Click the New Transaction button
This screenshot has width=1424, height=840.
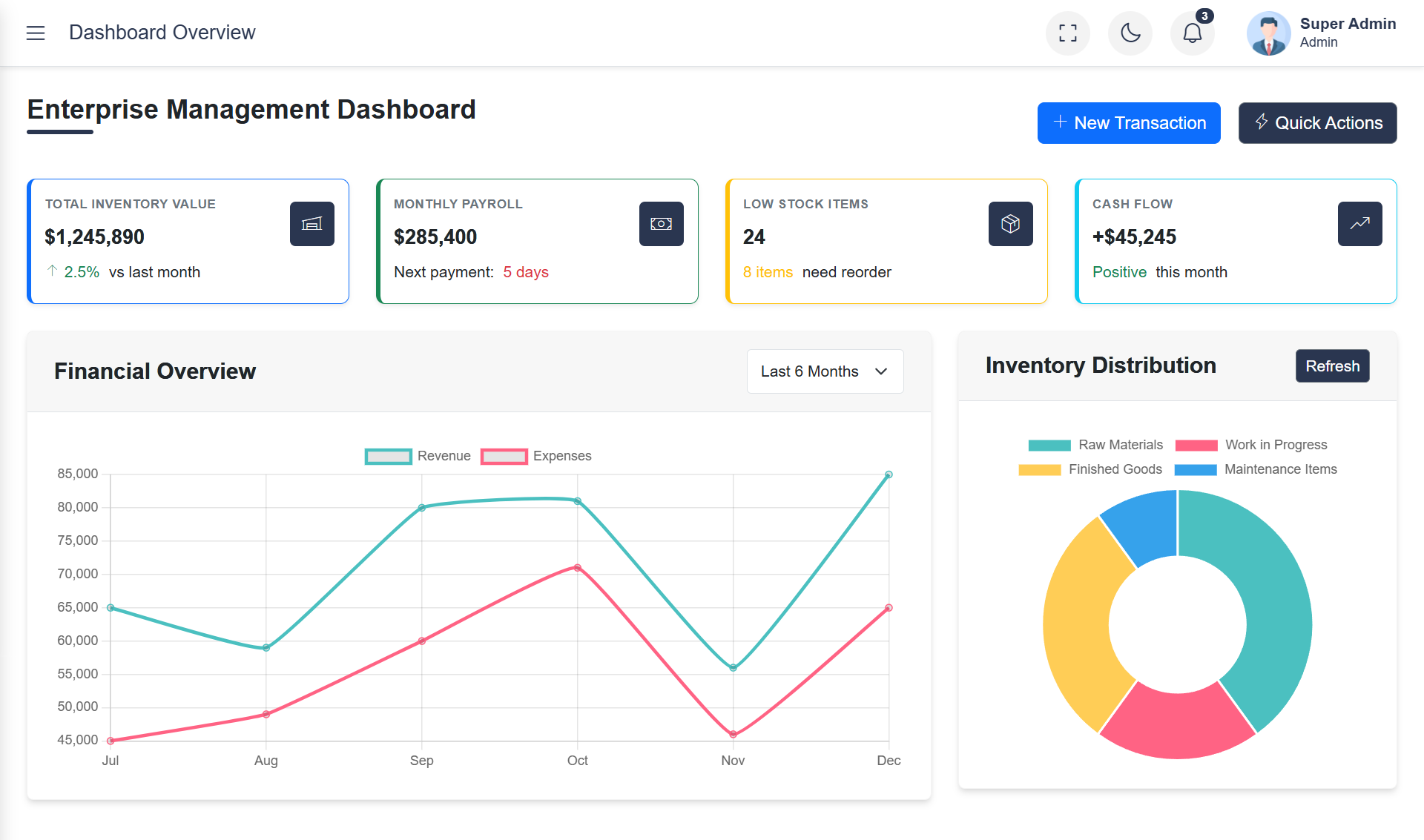click(1128, 123)
